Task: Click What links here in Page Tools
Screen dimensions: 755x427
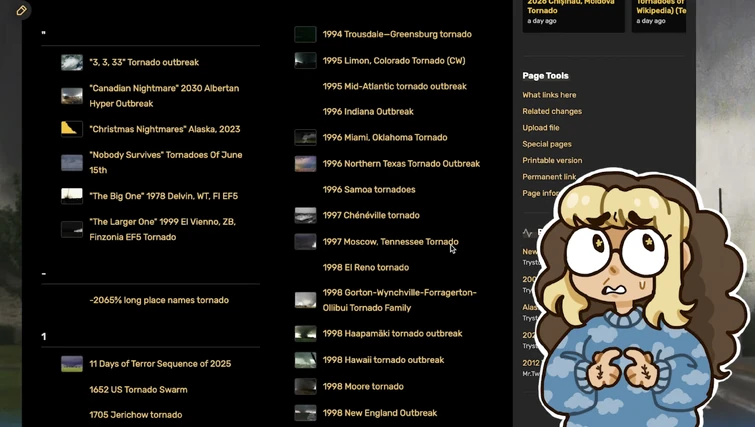Action: (x=549, y=95)
